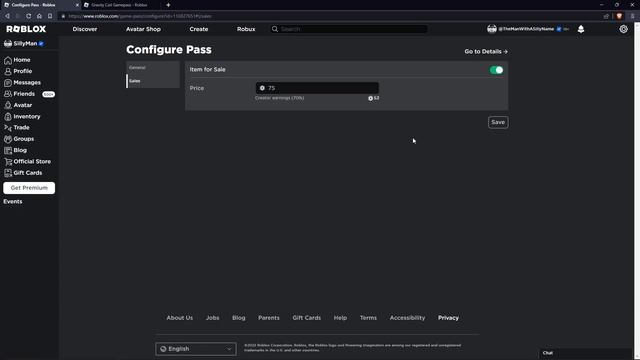Follow the Go to Details link
This screenshot has height=360, width=640.
486,51
